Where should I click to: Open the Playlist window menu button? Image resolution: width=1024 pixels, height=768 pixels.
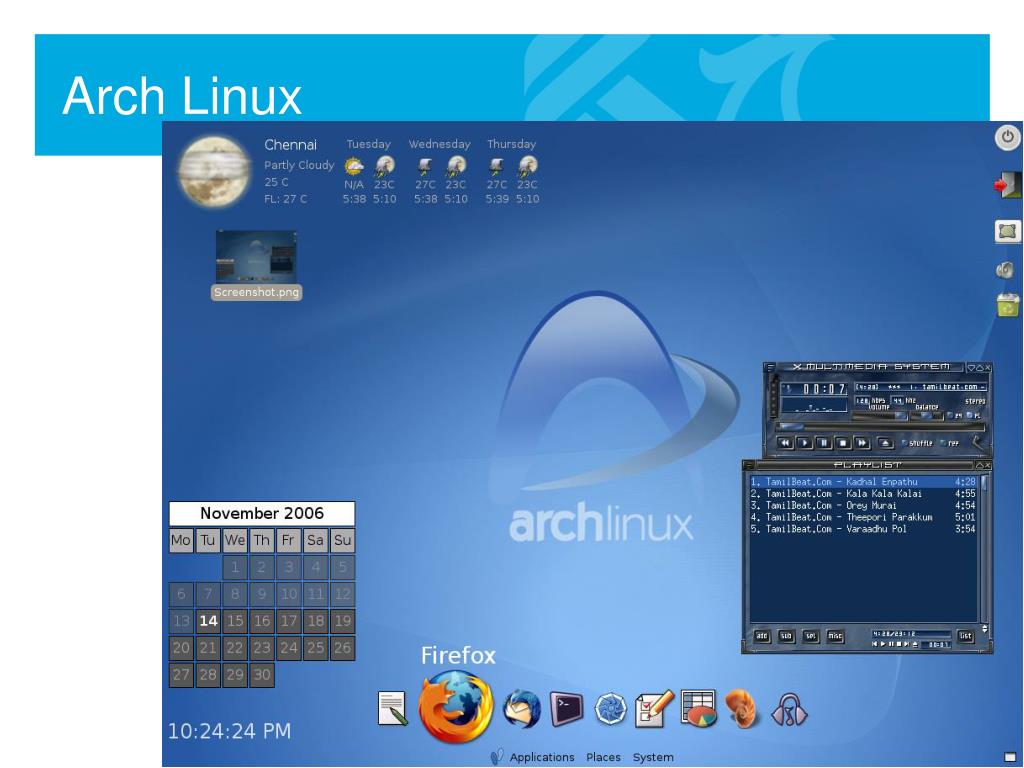coord(748,465)
